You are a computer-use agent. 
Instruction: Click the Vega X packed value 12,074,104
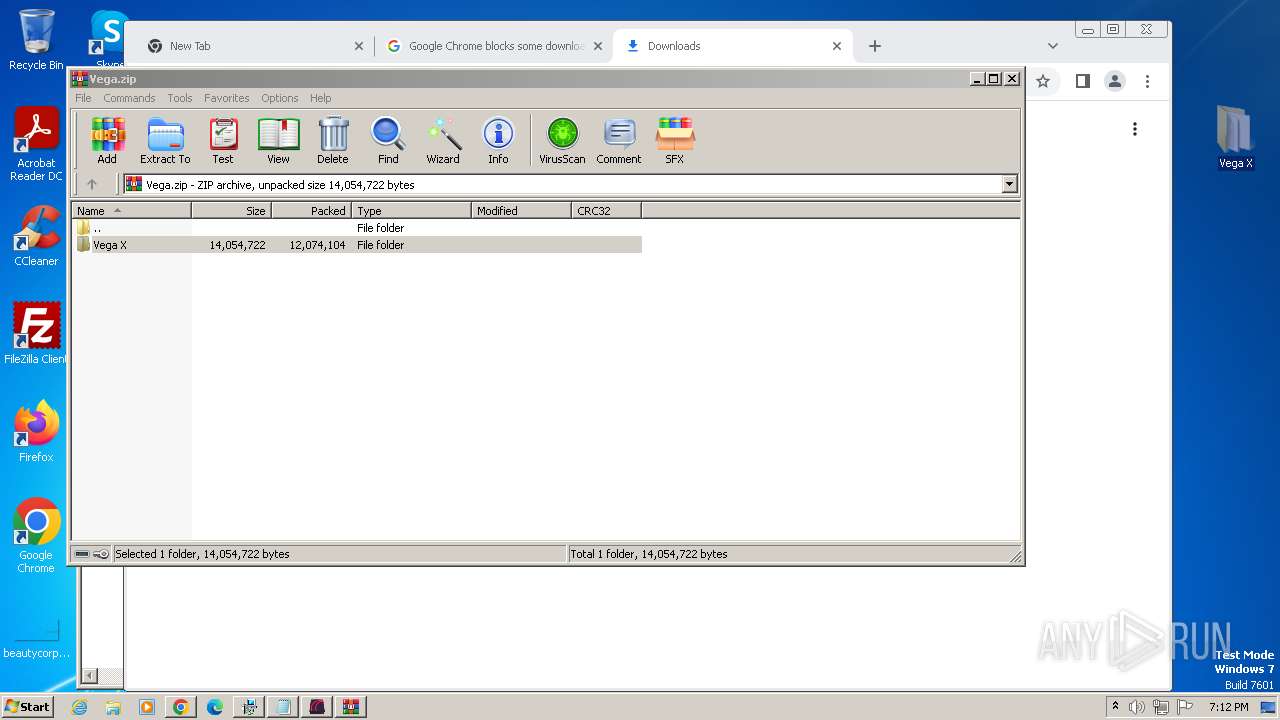coord(317,245)
